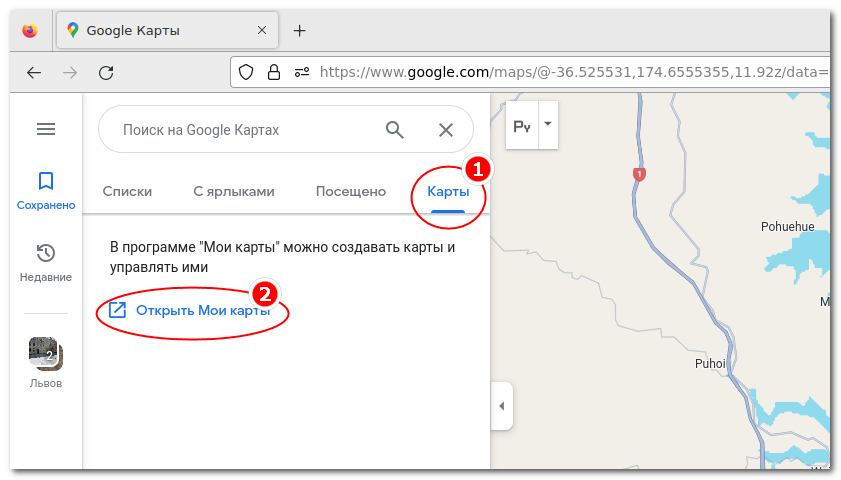Switch to the Списки tab
The width and height of the screenshot is (841, 480).
coord(127,191)
